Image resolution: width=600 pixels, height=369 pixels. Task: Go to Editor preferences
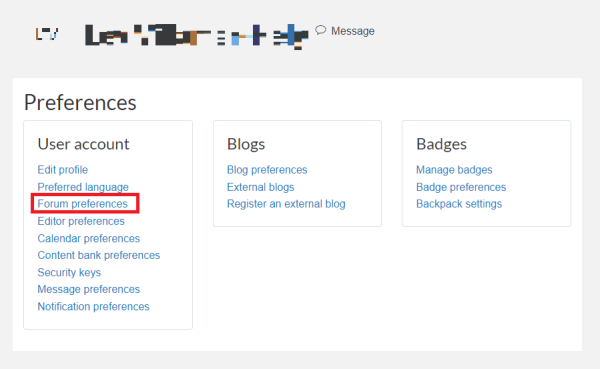click(81, 221)
